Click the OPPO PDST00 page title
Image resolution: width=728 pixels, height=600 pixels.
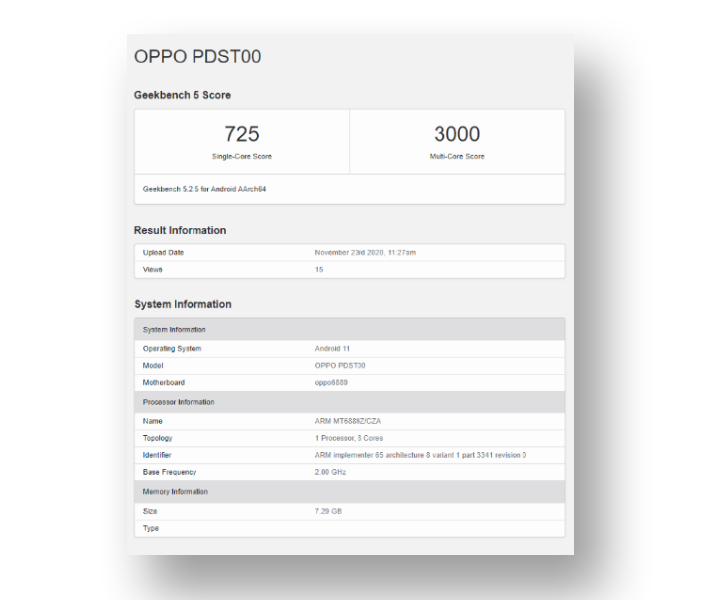pos(197,57)
